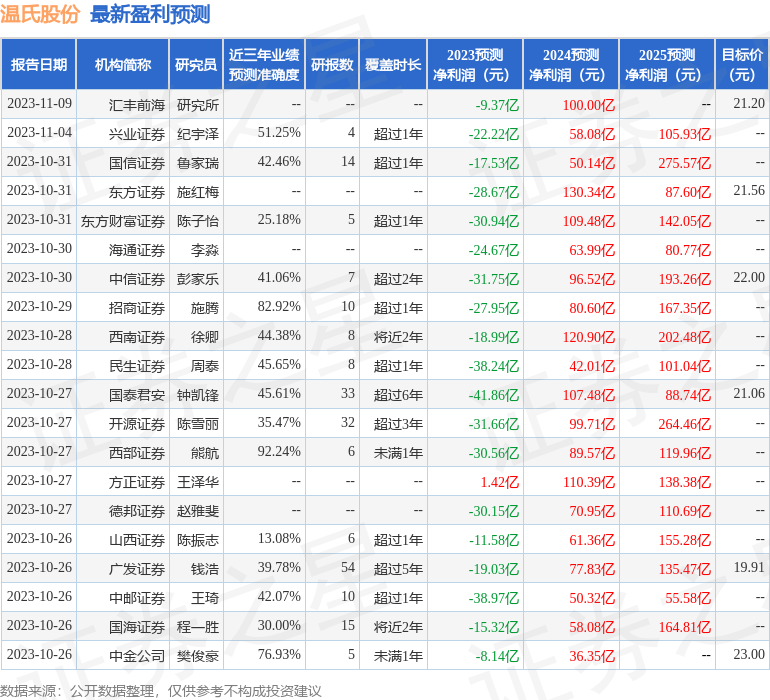Click accuracy value 76.93%
770x700 pixels.
click(279, 654)
